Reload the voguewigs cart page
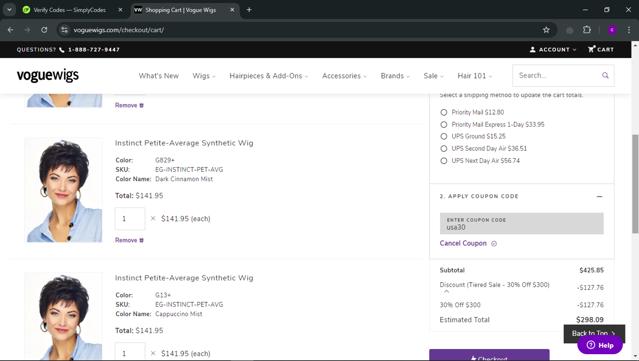Image resolution: width=639 pixels, height=361 pixels. [44, 30]
